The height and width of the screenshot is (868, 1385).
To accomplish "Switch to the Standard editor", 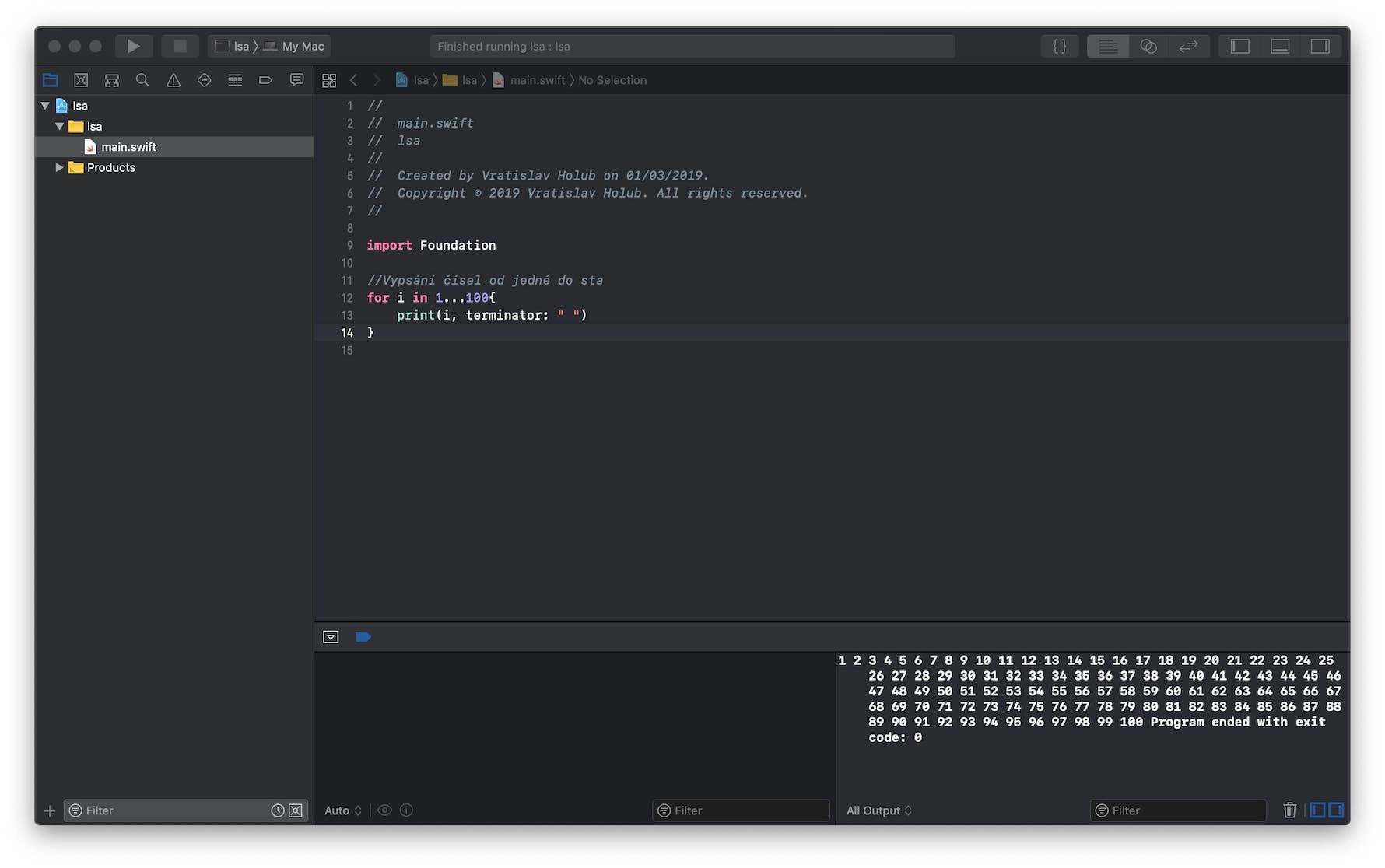I will 1107,46.
